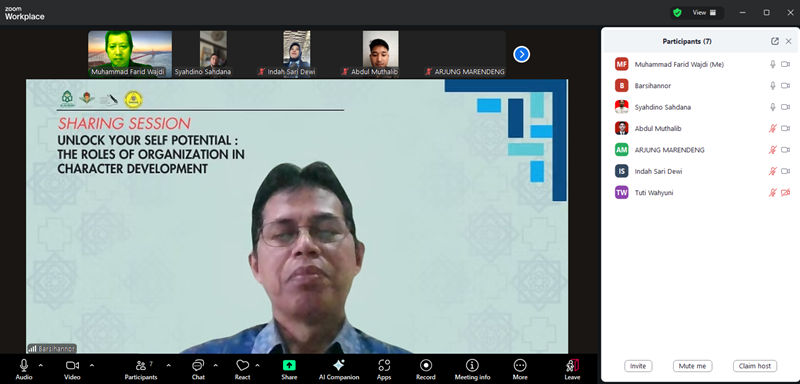Click Abdul Muthalib's camera icon in the list
The image size is (800, 384).
(786, 129)
